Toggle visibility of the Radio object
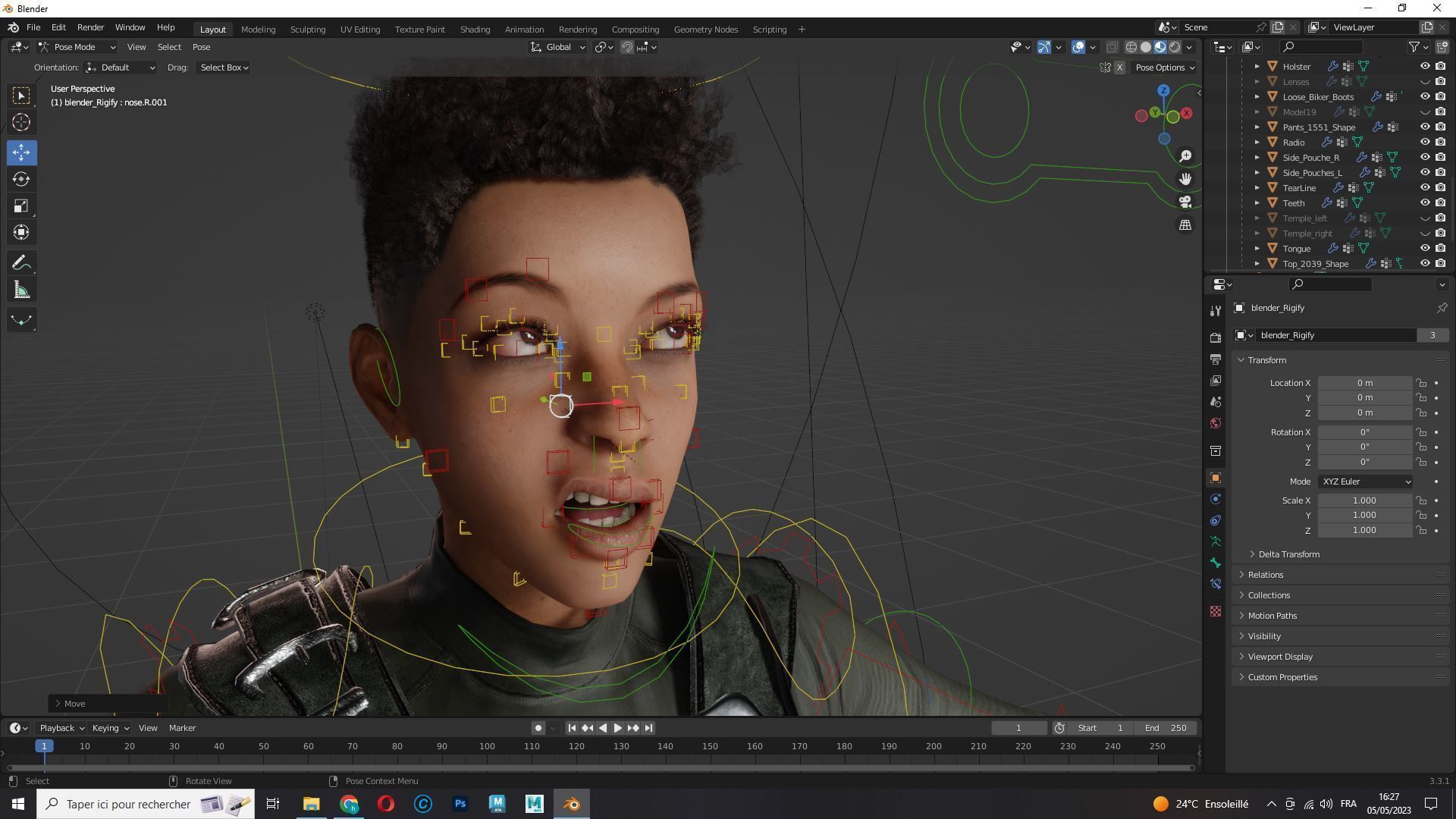 coord(1426,142)
